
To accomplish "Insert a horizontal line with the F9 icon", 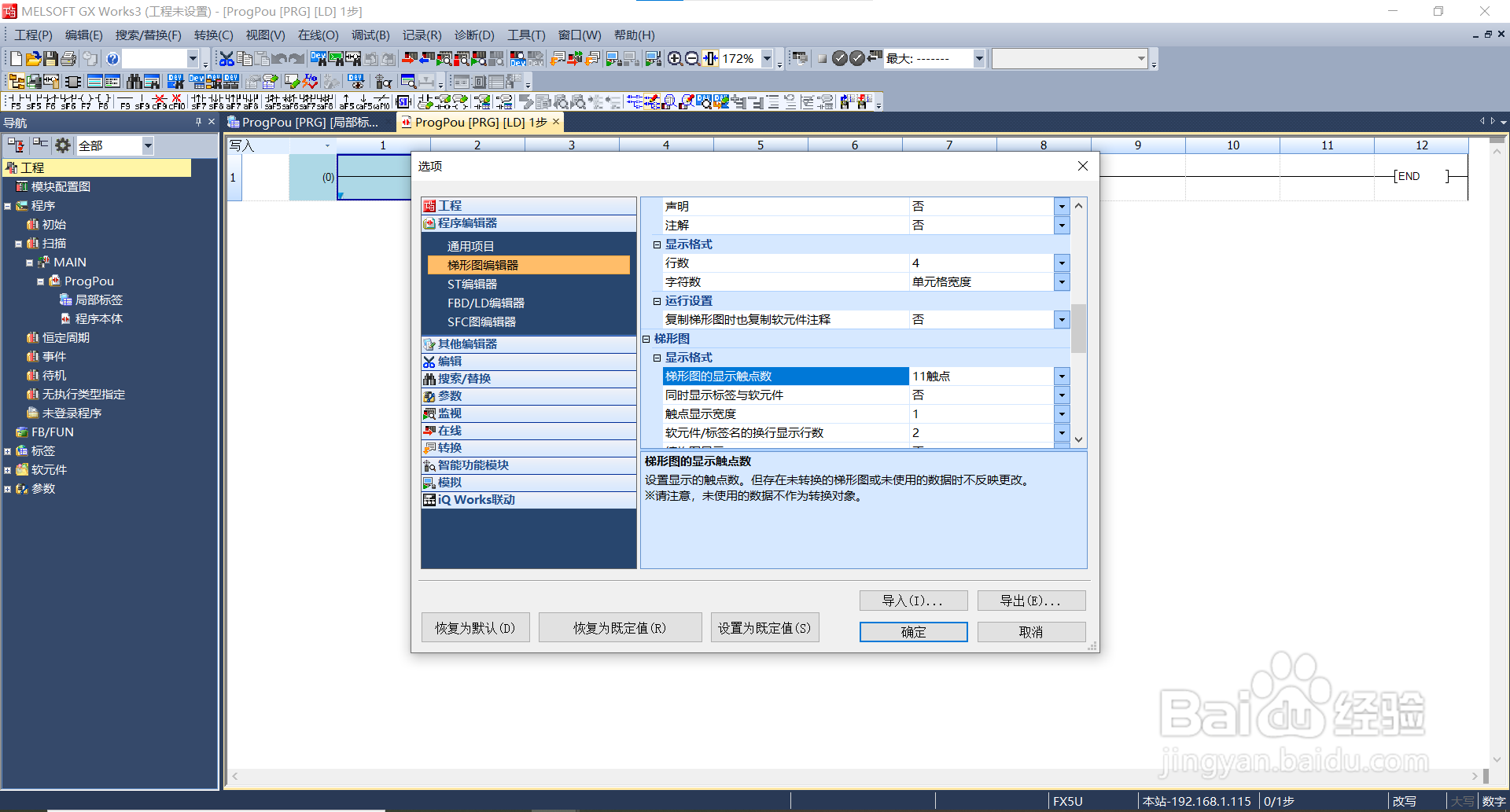I will coord(125,102).
